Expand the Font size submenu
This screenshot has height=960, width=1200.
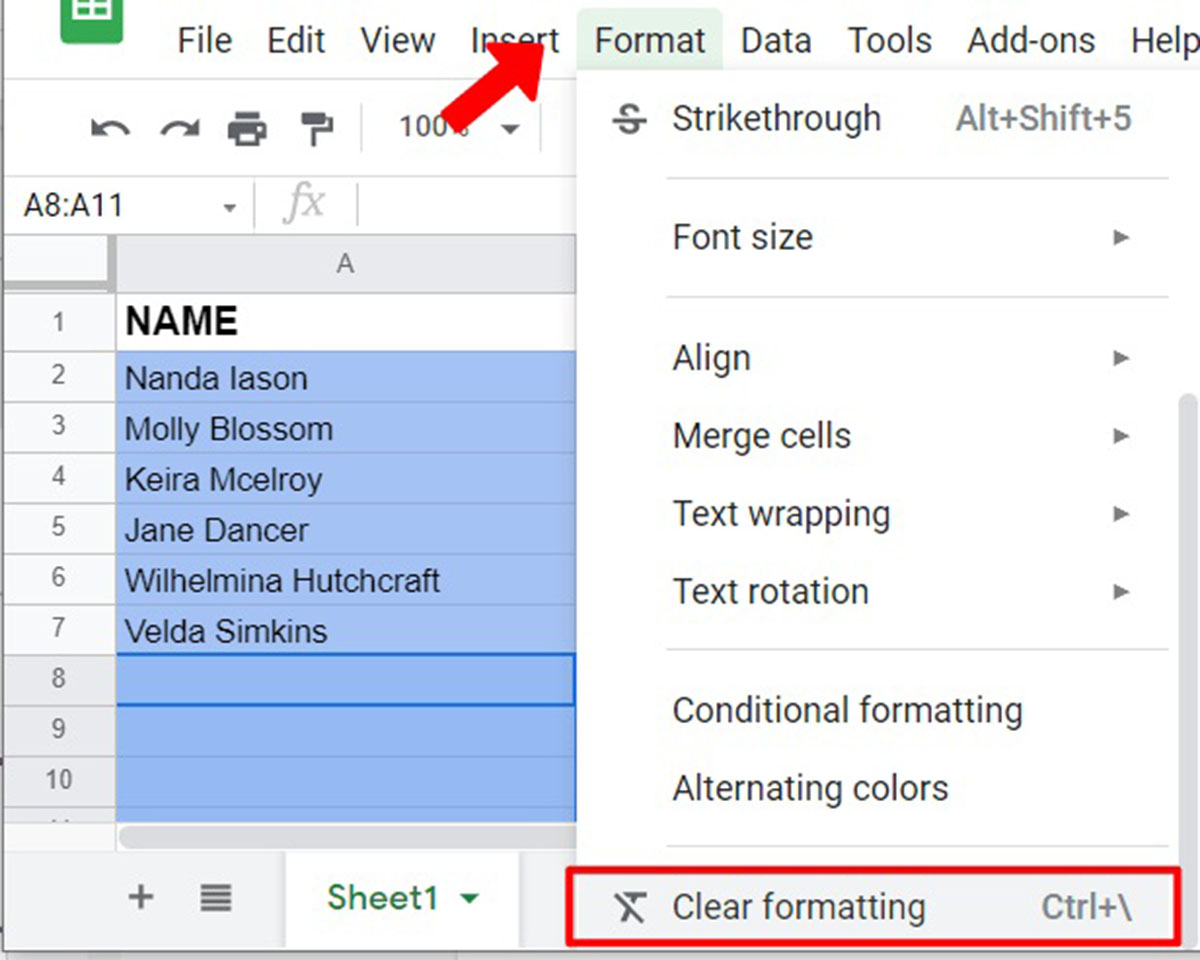coord(900,237)
